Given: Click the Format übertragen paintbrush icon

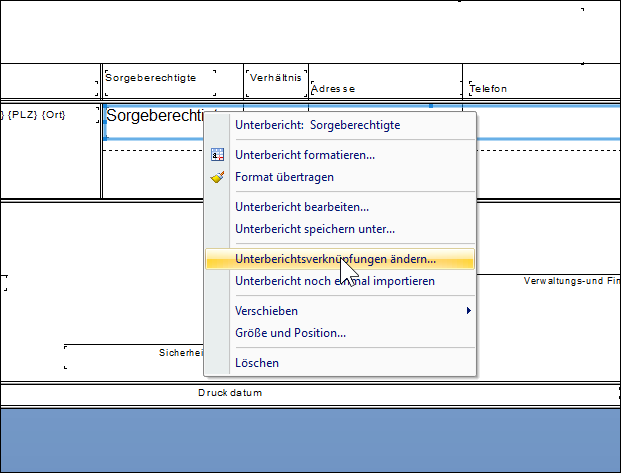Looking at the screenshot, I should tap(217, 177).
